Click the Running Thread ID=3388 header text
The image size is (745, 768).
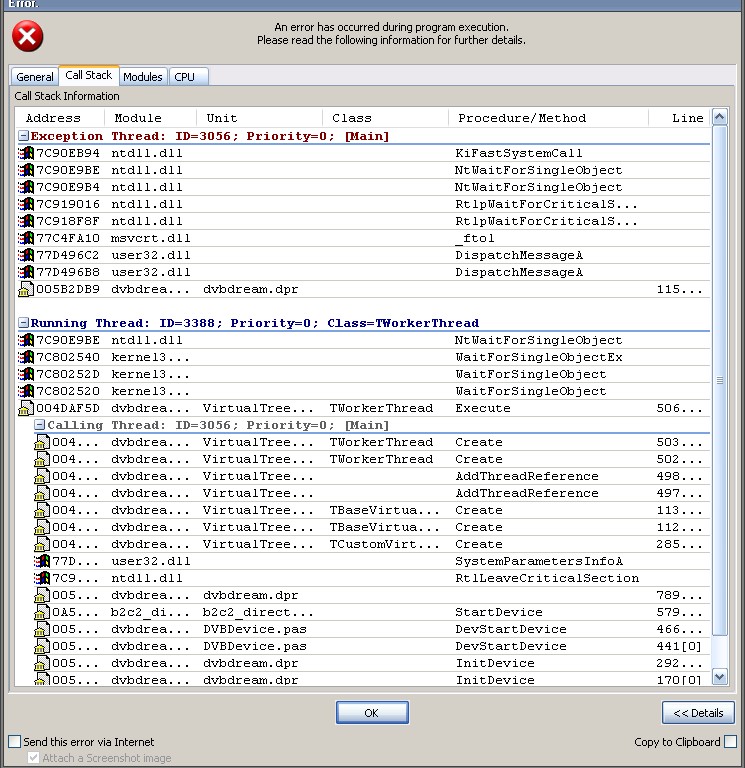[x=255, y=323]
